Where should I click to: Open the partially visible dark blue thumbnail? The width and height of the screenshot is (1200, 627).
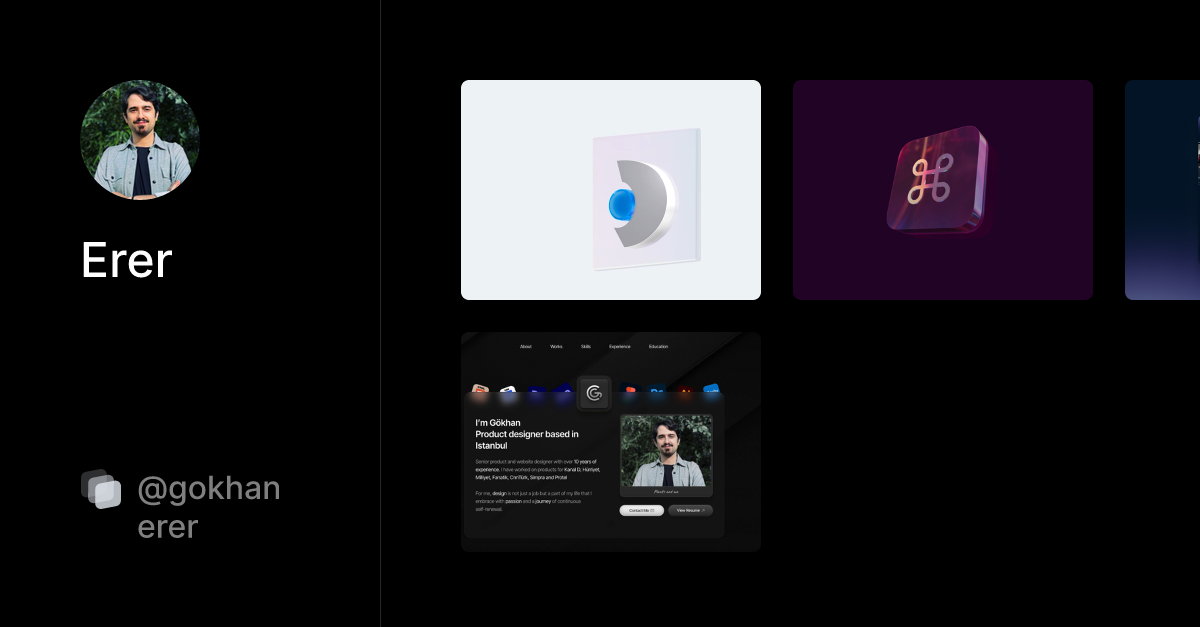[x=1163, y=190]
